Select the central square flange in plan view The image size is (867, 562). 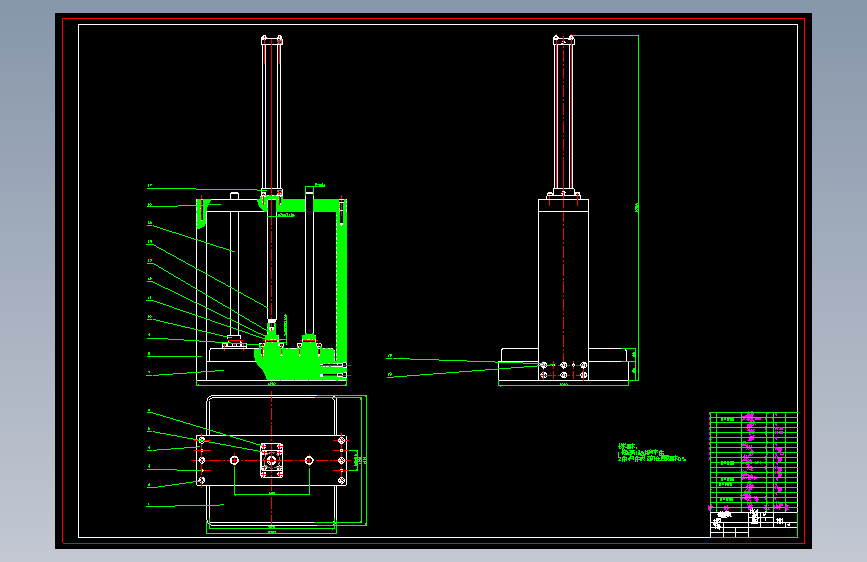[271, 460]
